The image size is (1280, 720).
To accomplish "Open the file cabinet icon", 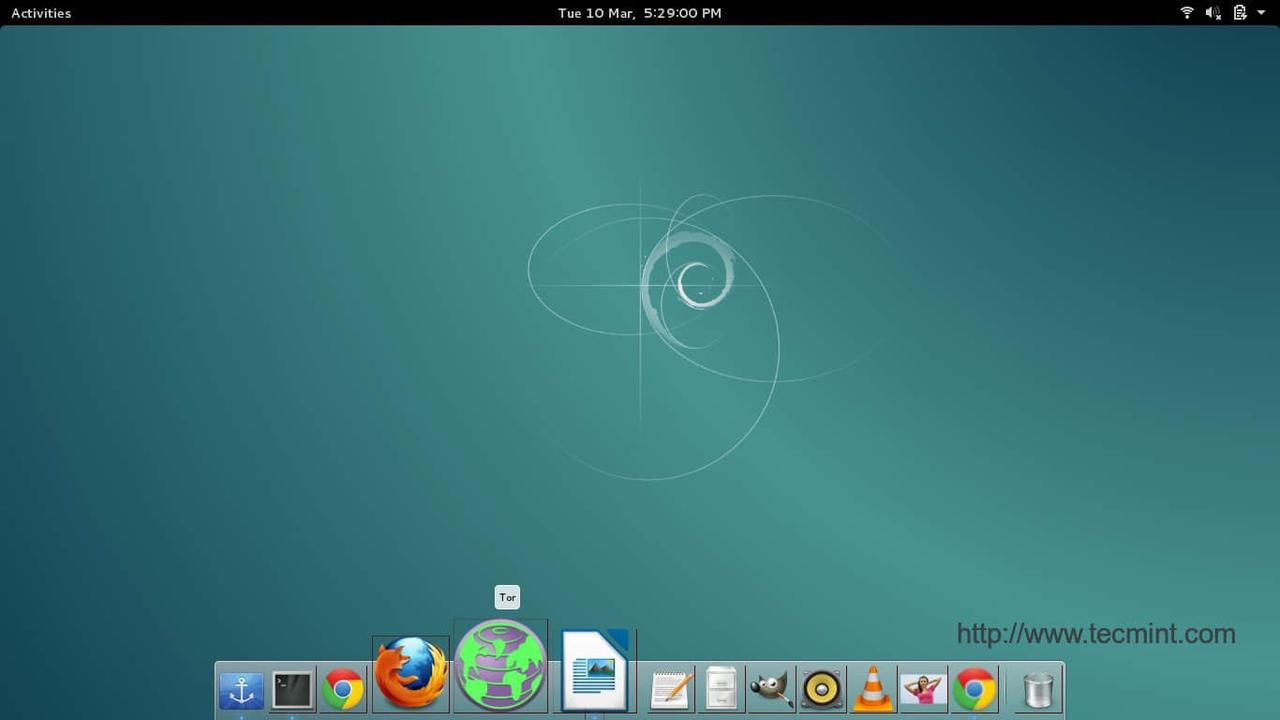I will [721, 689].
